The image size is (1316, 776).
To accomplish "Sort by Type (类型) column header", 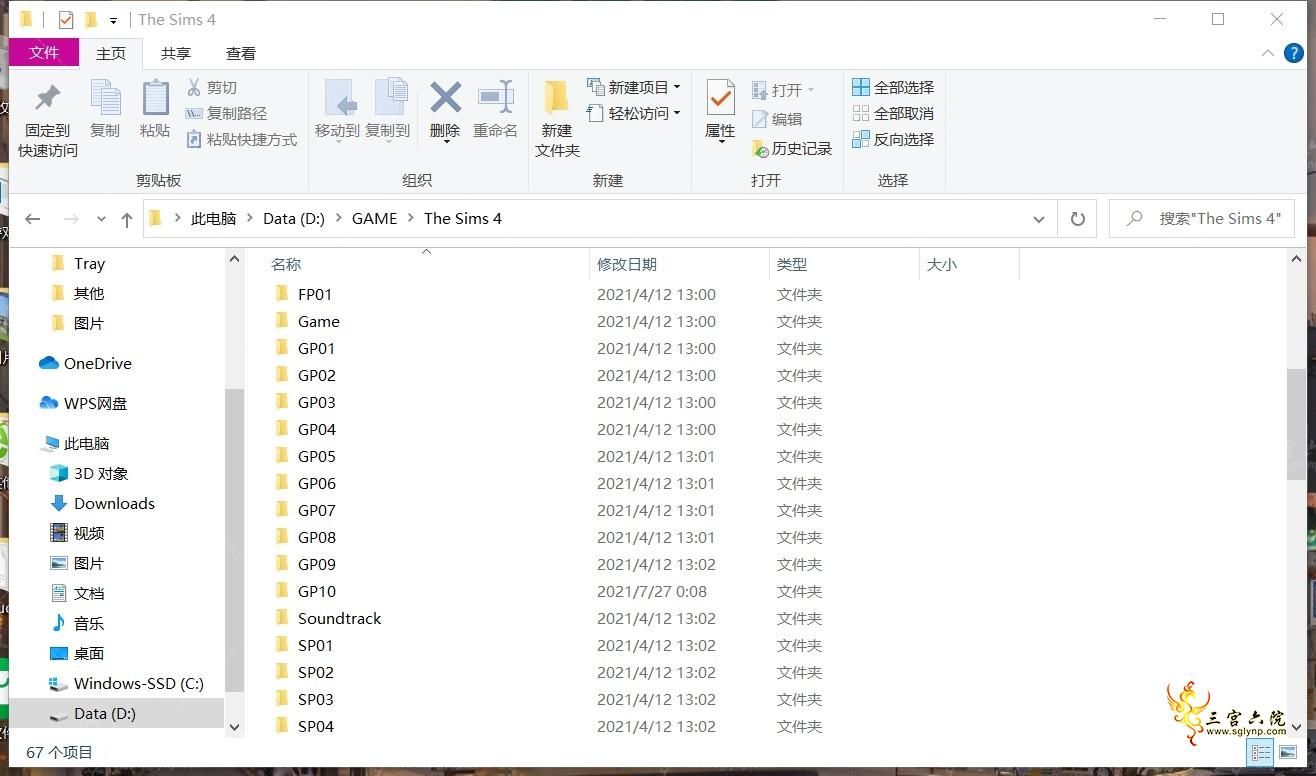I will tap(792, 265).
